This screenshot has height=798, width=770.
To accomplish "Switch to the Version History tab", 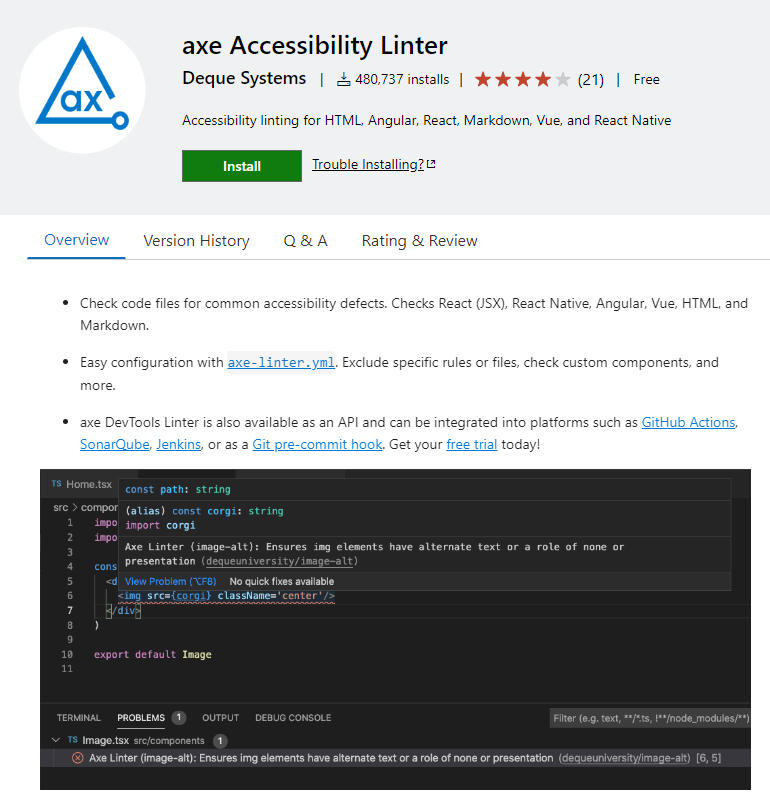I will [196, 240].
